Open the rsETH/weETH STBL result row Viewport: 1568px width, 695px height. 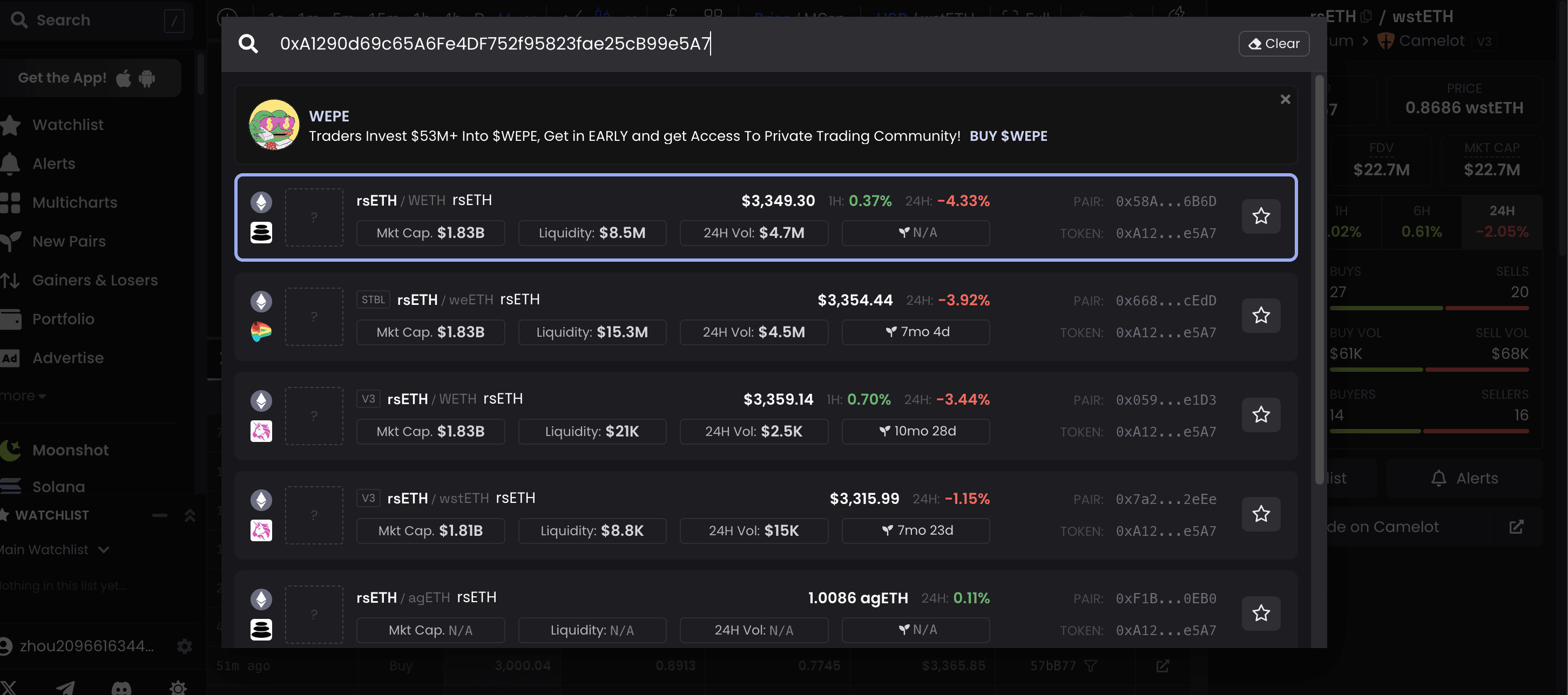tap(766, 317)
